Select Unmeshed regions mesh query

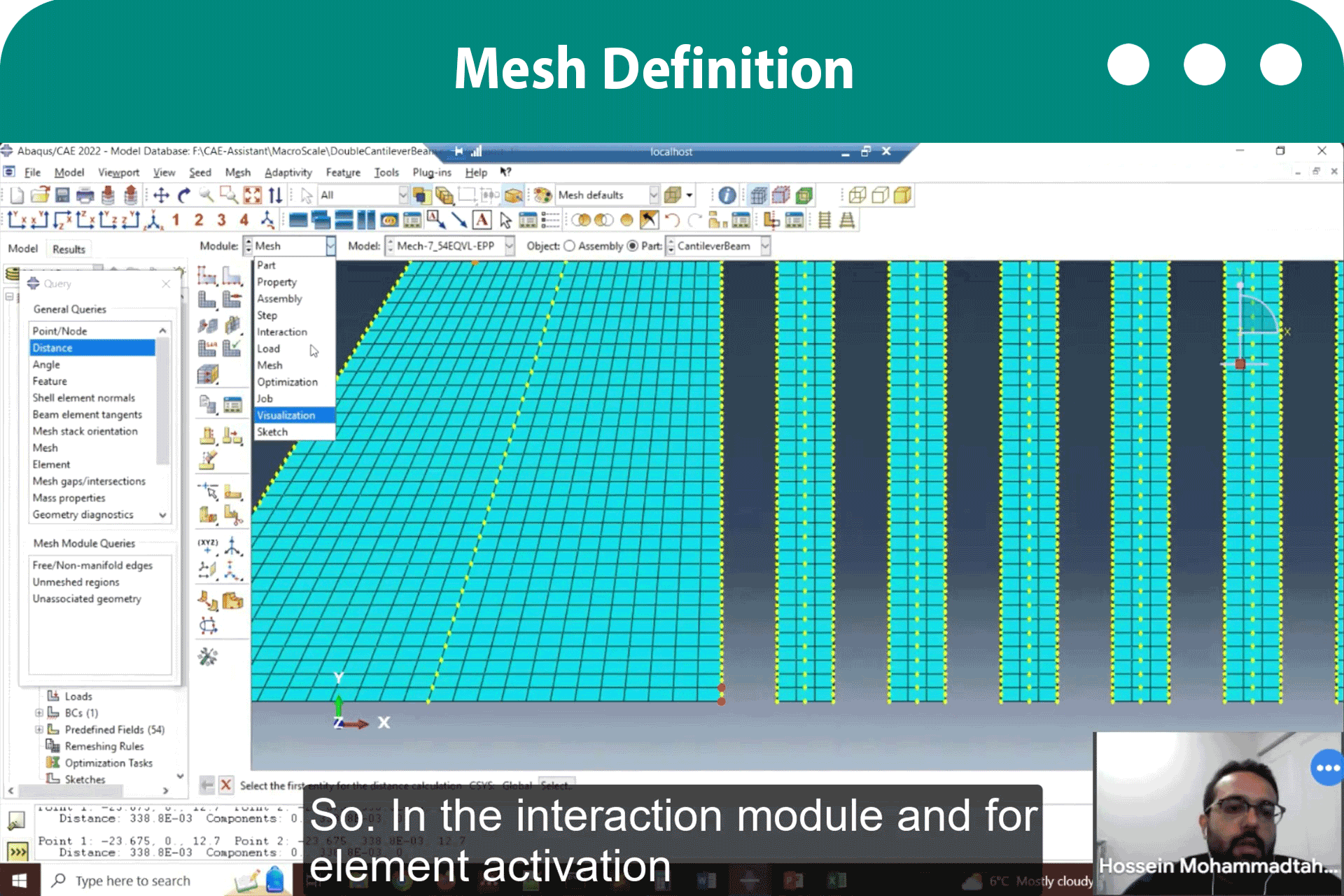tap(99, 582)
